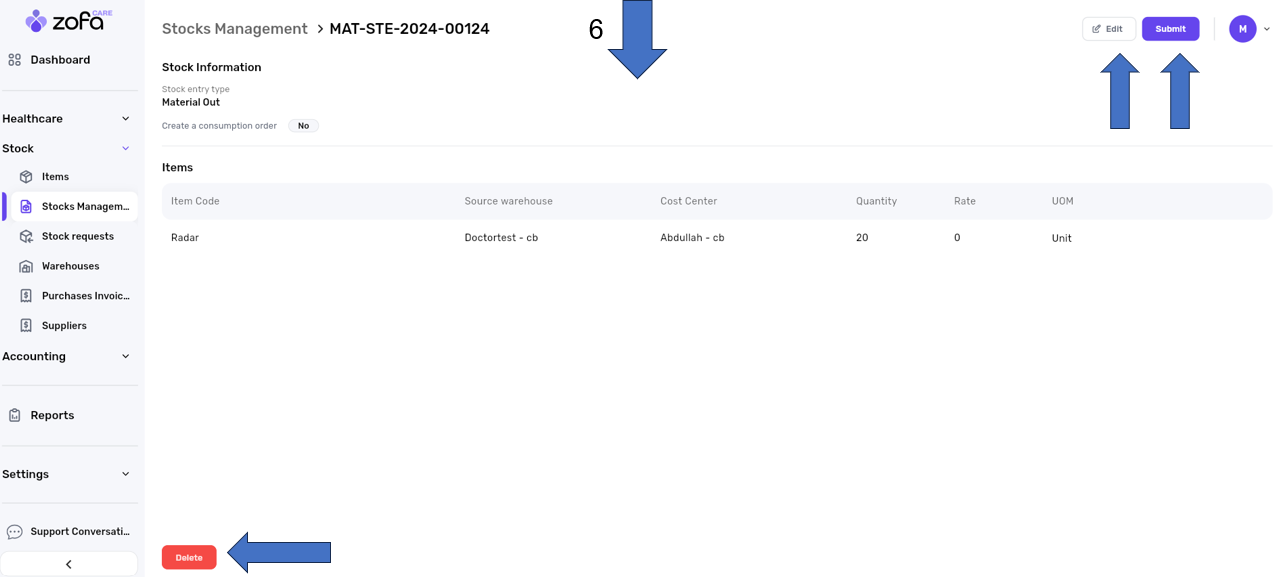Click the Warehouses building icon

coord(26,267)
